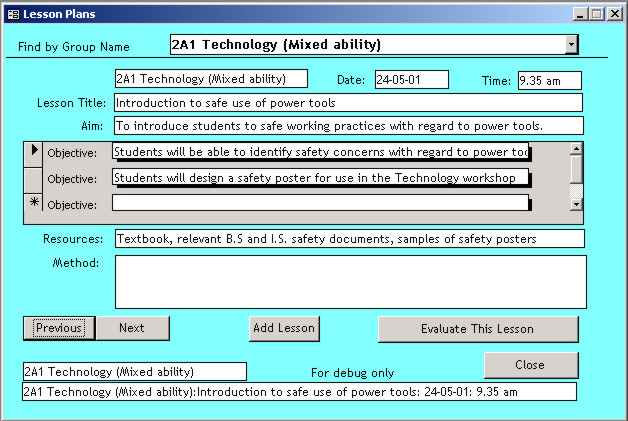
Task: Click the empty Method text area
Action: click(x=351, y=282)
